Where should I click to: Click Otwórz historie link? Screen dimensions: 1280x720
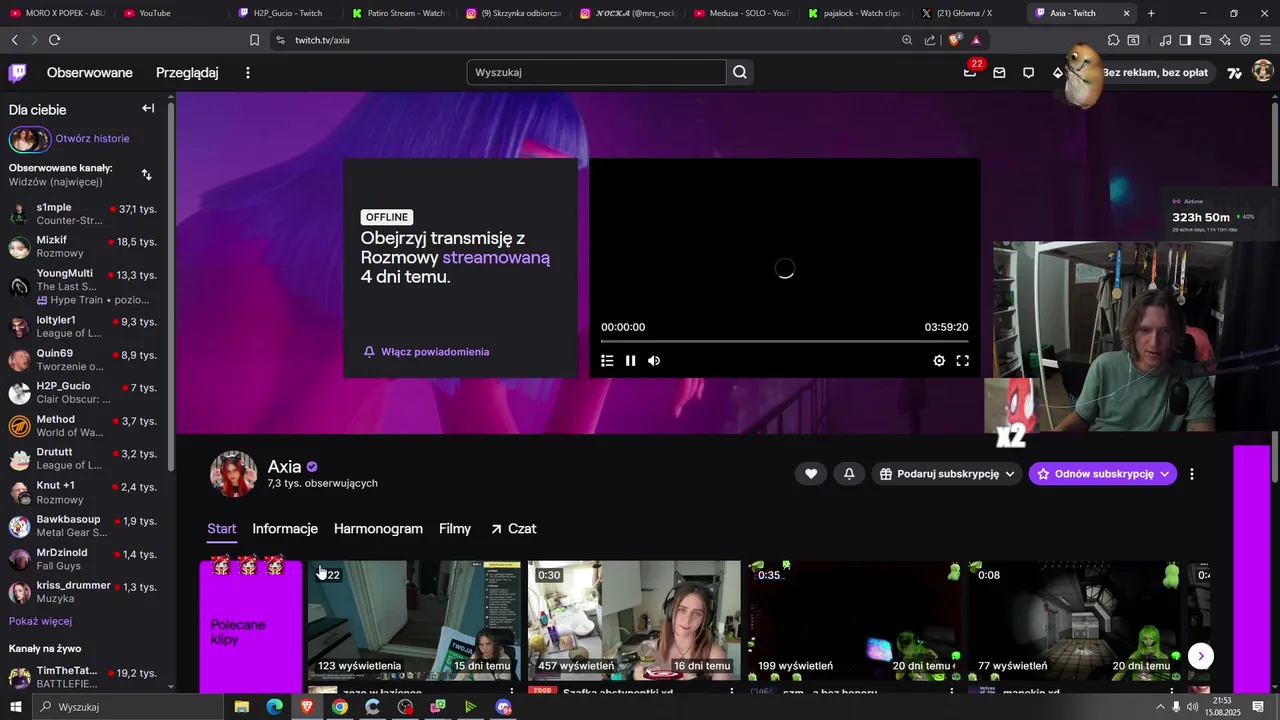click(92, 139)
